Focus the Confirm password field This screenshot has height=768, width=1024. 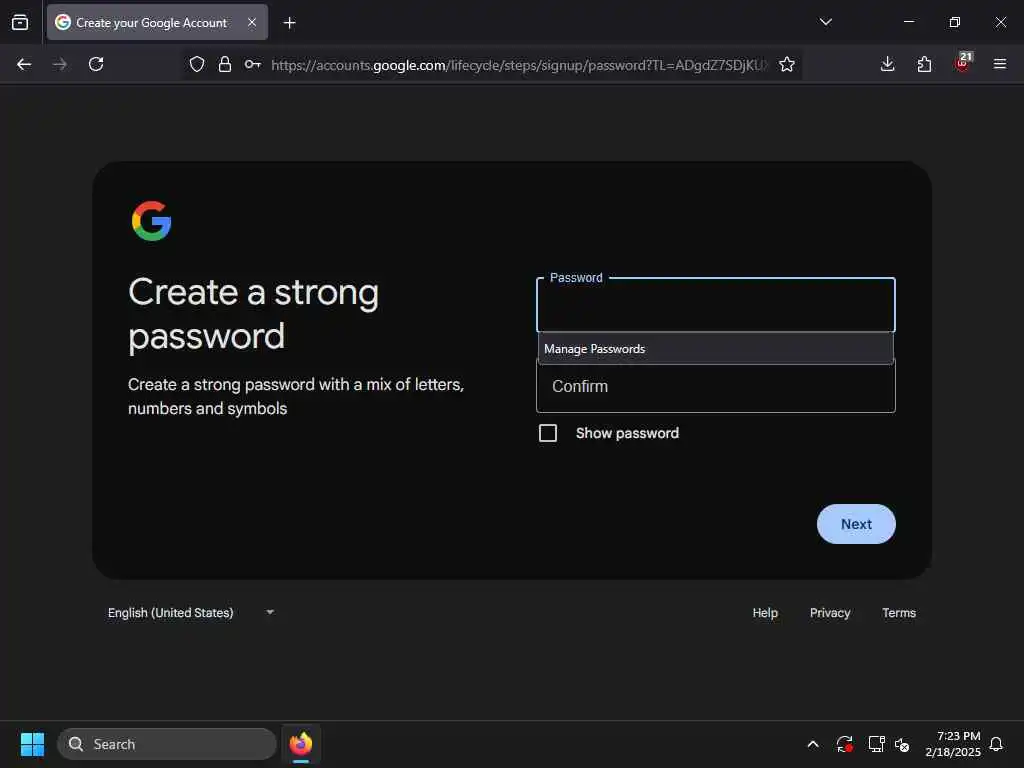point(716,388)
